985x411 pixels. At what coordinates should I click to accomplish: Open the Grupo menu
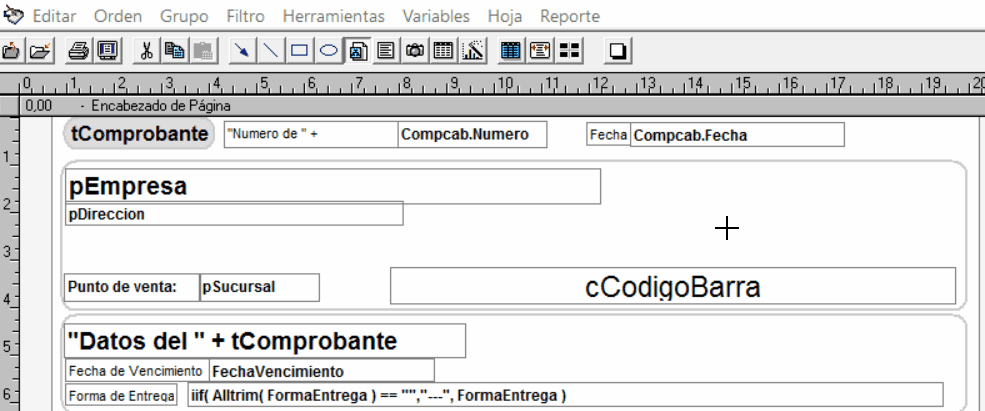point(183,16)
